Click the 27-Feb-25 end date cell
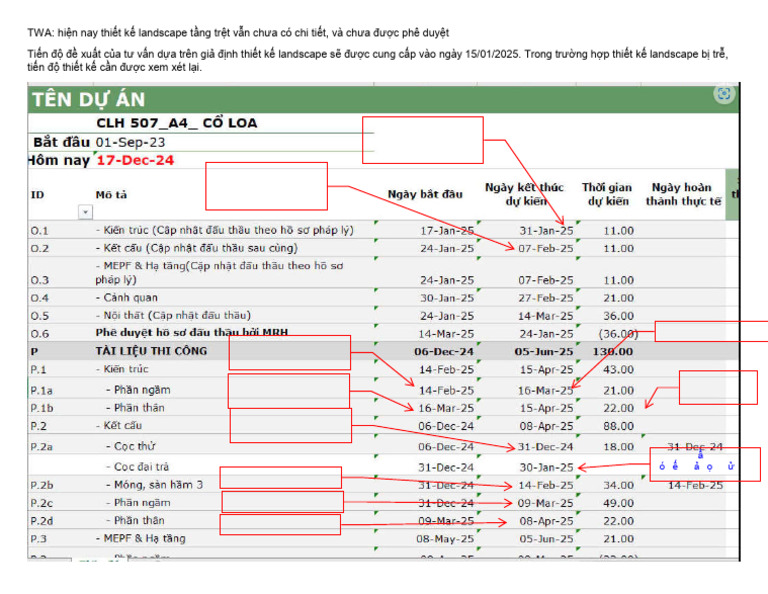Image resolution: width=768 pixels, height=594 pixels. pyautogui.click(x=546, y=298)
